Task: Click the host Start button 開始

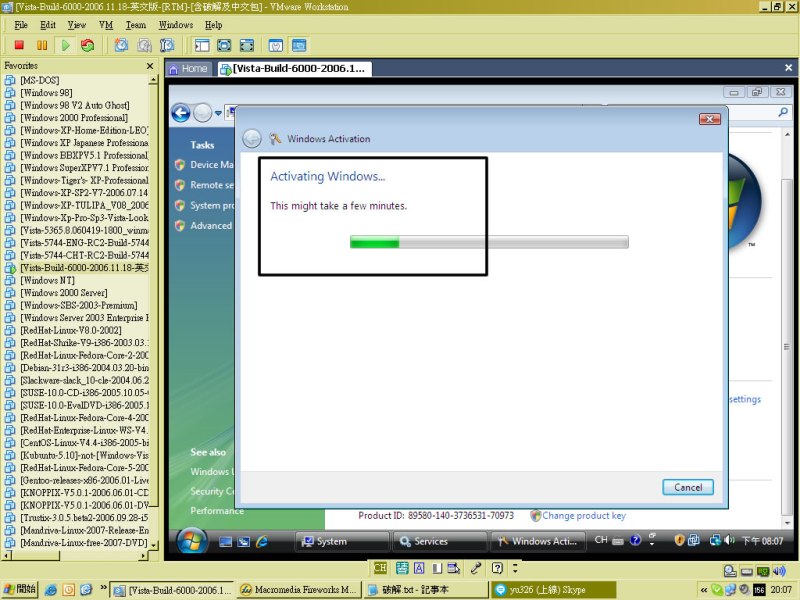Action: tap(19, 589)
